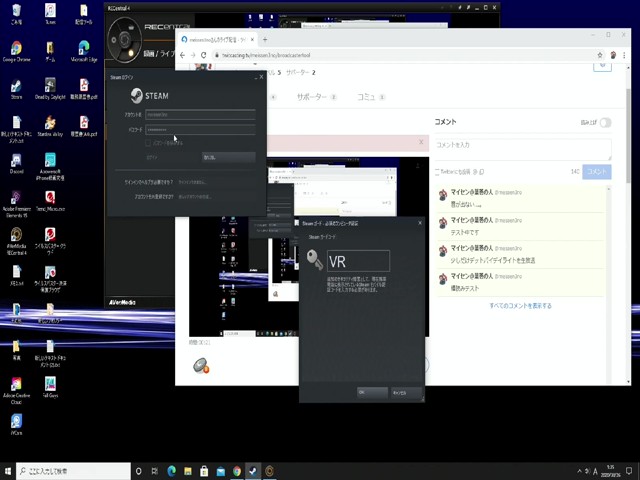Tick the remember password checkbox in Steam login

point(148,143)
